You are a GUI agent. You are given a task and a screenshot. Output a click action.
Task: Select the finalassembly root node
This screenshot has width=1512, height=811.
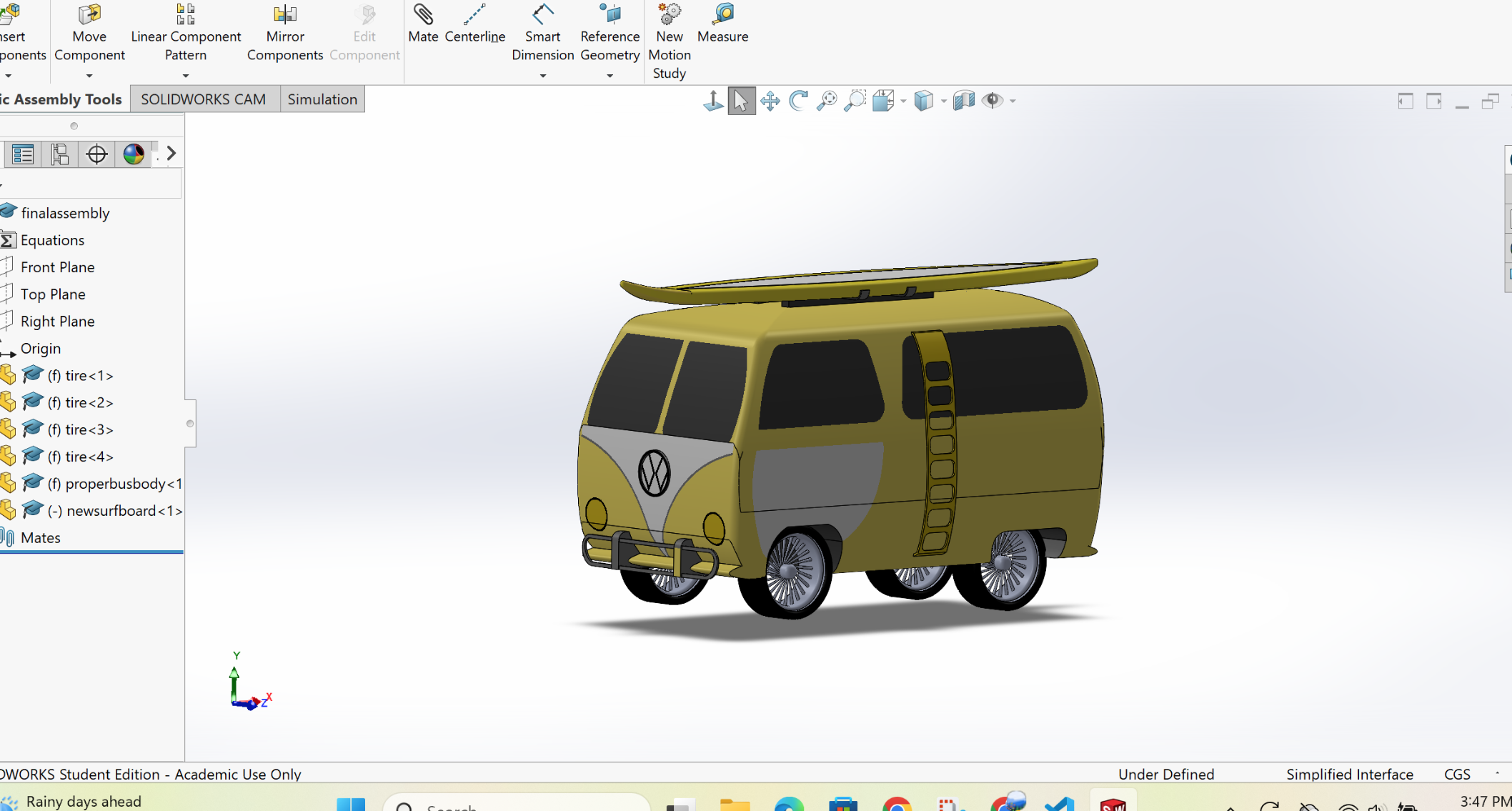65,213
